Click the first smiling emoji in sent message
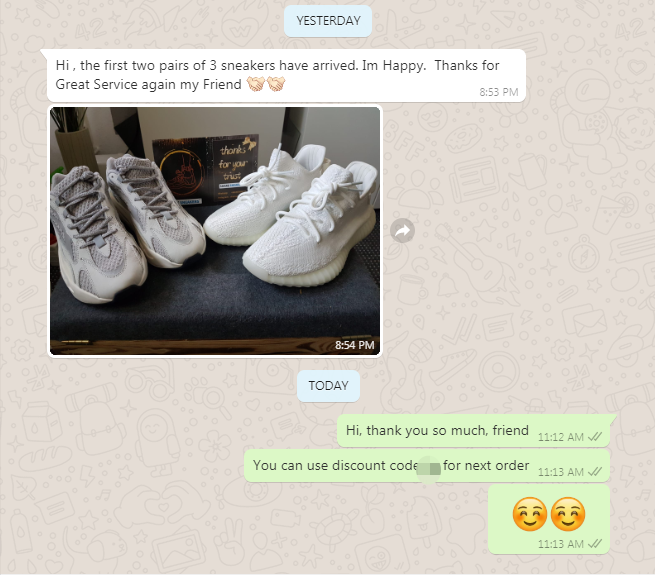The width and height of the screenshot is (655, 575). click(530, 514)
